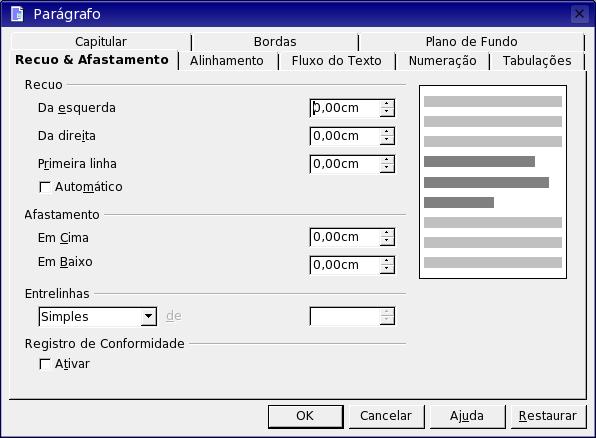Click the Cancelar button

click(386, 416)
